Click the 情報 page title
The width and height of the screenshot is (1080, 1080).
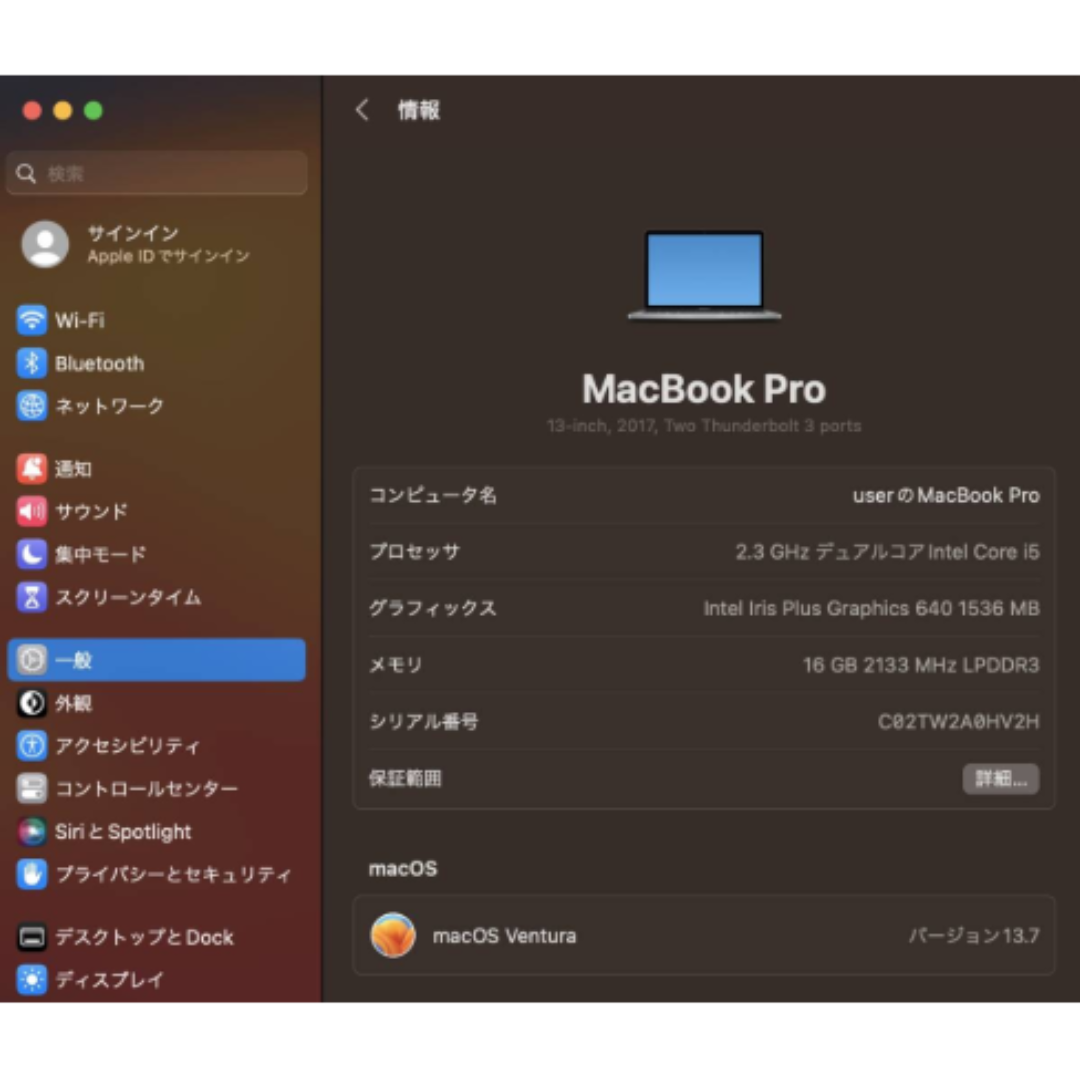(x=419, y=110)
